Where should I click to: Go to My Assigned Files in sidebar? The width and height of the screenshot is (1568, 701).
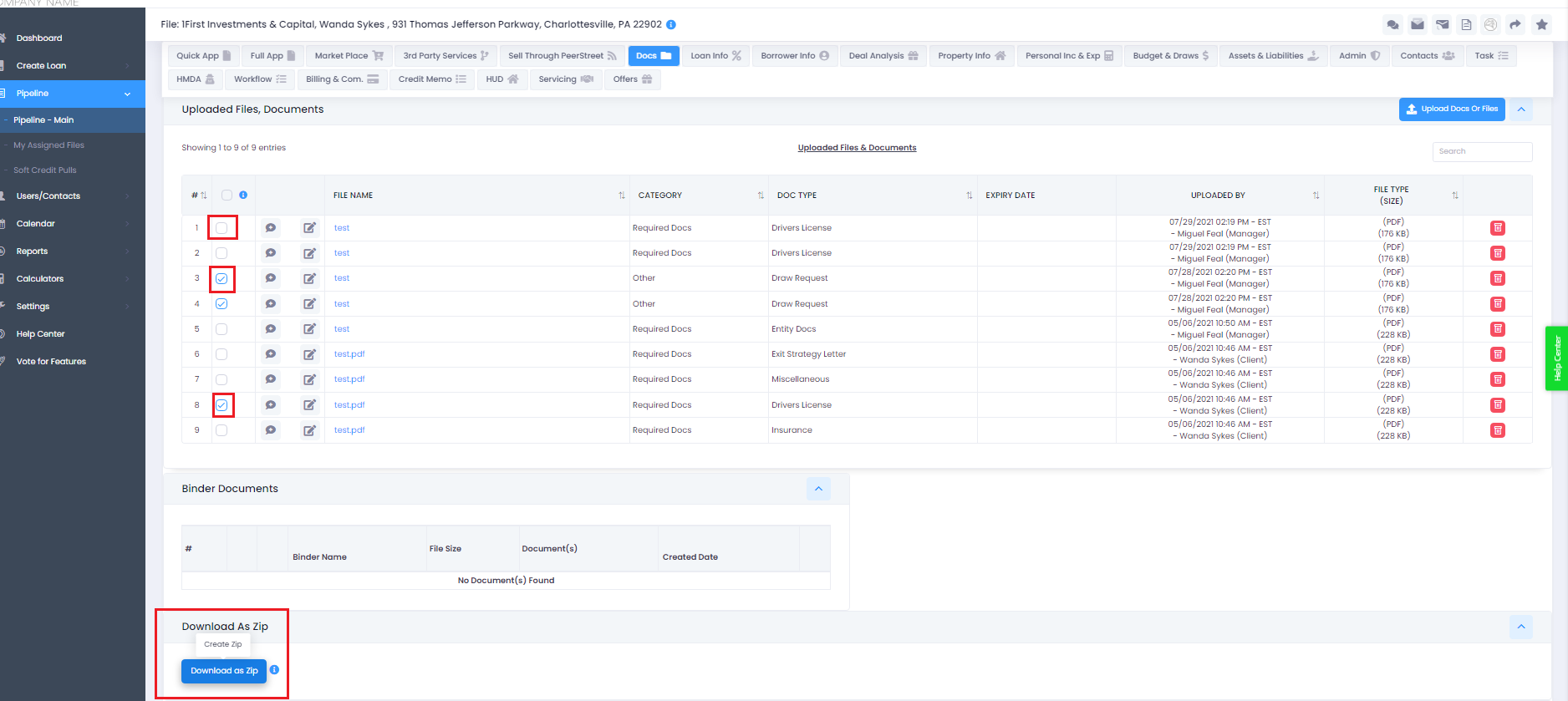click(x=48, y=145)
